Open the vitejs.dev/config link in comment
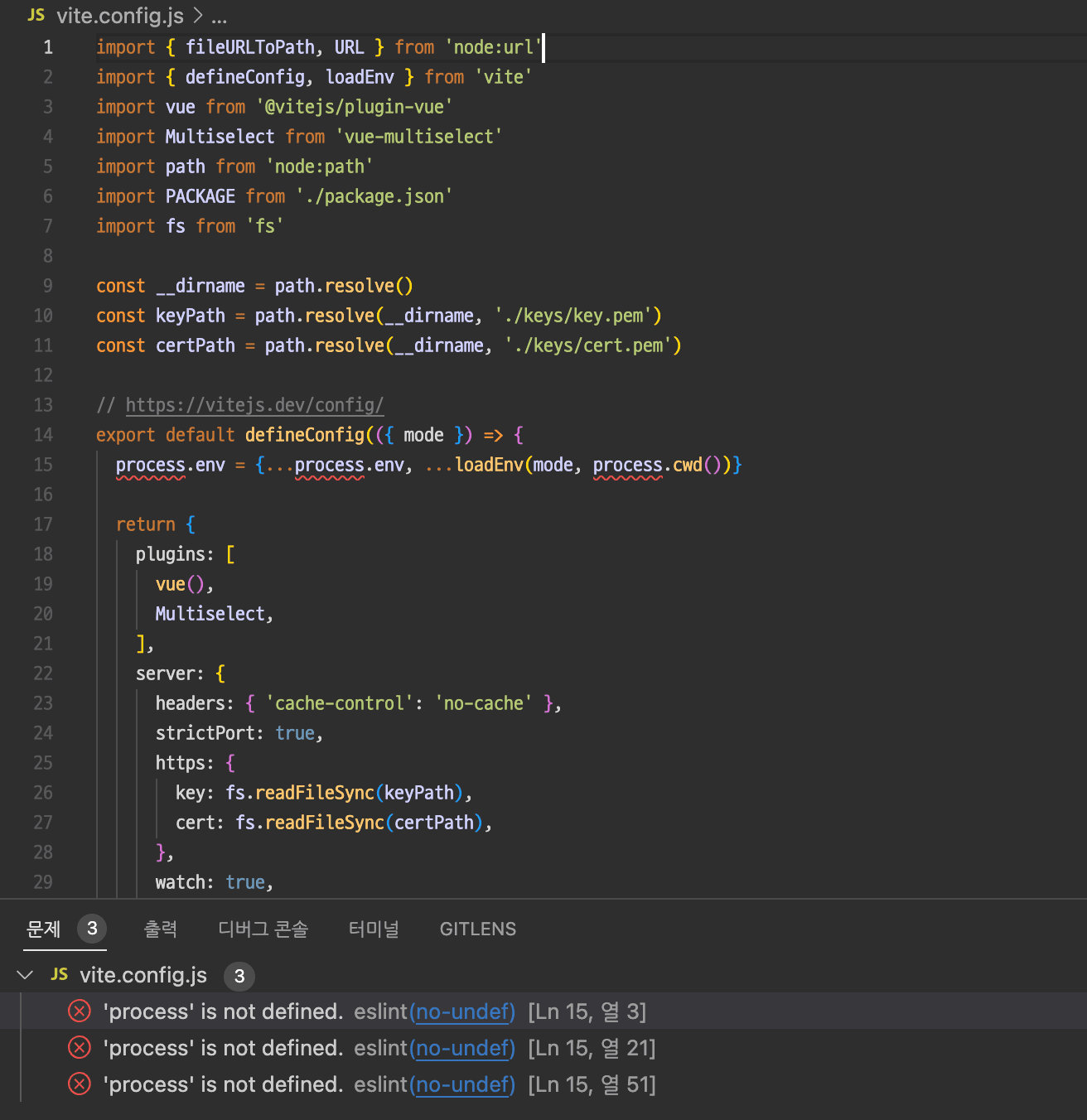The width and height of the screenshot is (1087, 1120). pos(254,405)
